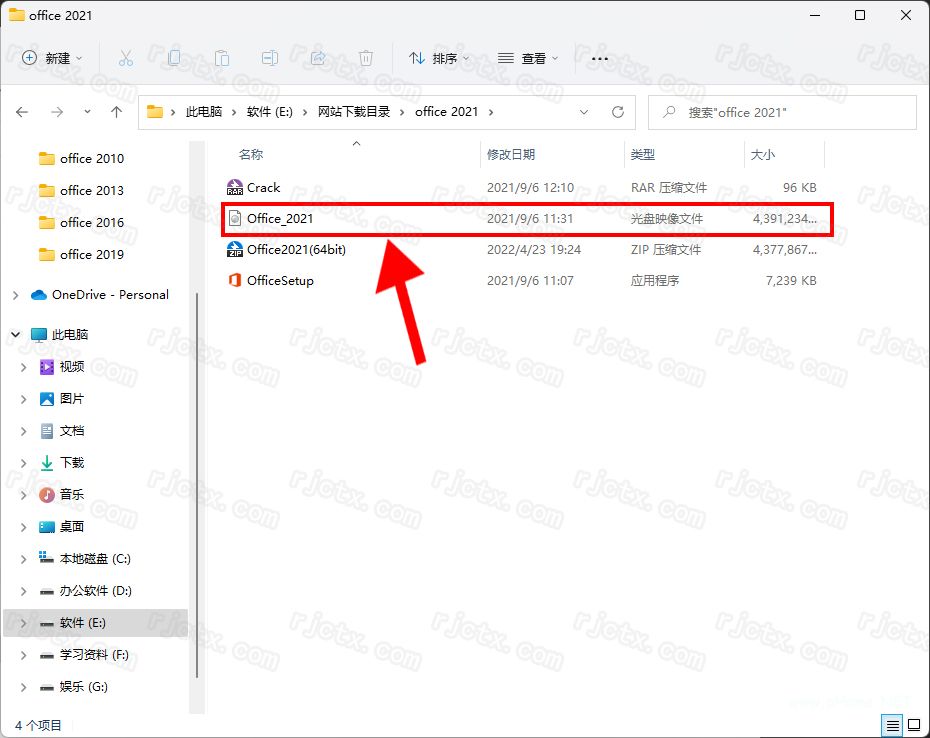Activate details view in the status bar
Image resolution: width=930 pixels, height=738 pixels.
893,725
